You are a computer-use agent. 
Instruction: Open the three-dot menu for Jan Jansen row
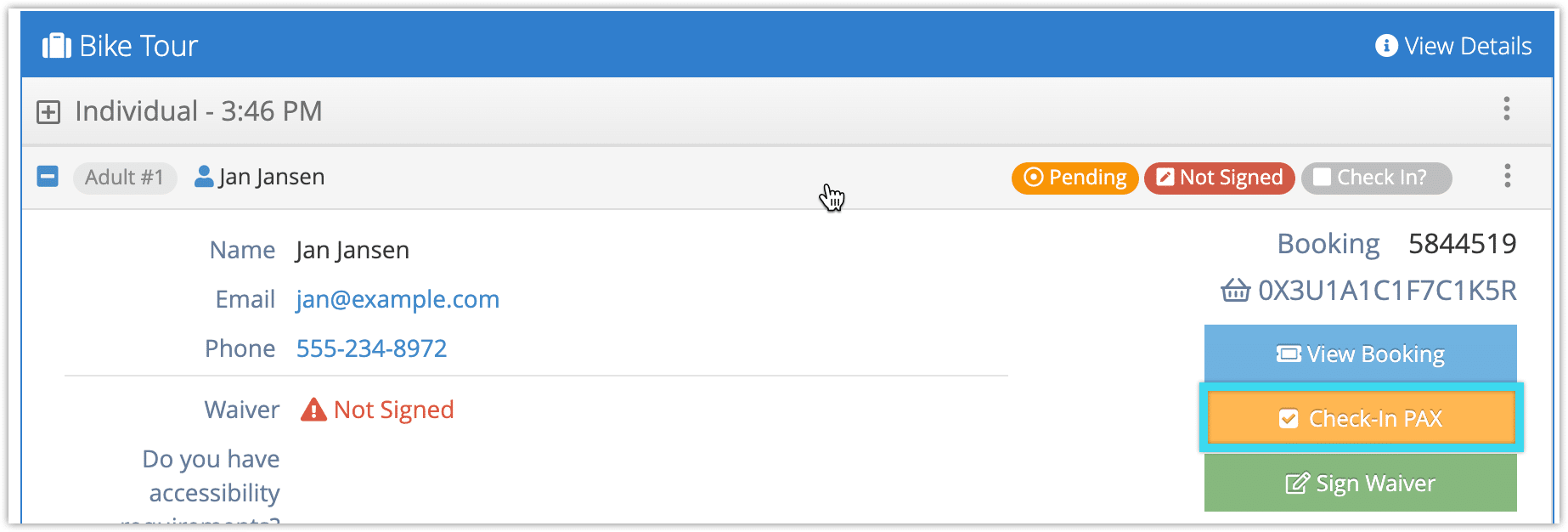pos(1507,177)
